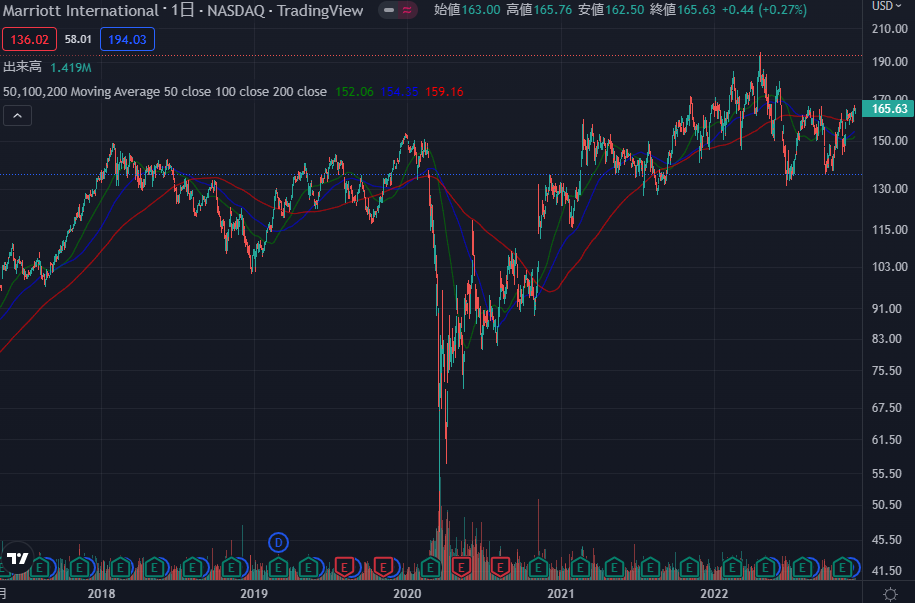
Task: Collapse the indicator legend with the chevron button
Action: tap(18, 116)
